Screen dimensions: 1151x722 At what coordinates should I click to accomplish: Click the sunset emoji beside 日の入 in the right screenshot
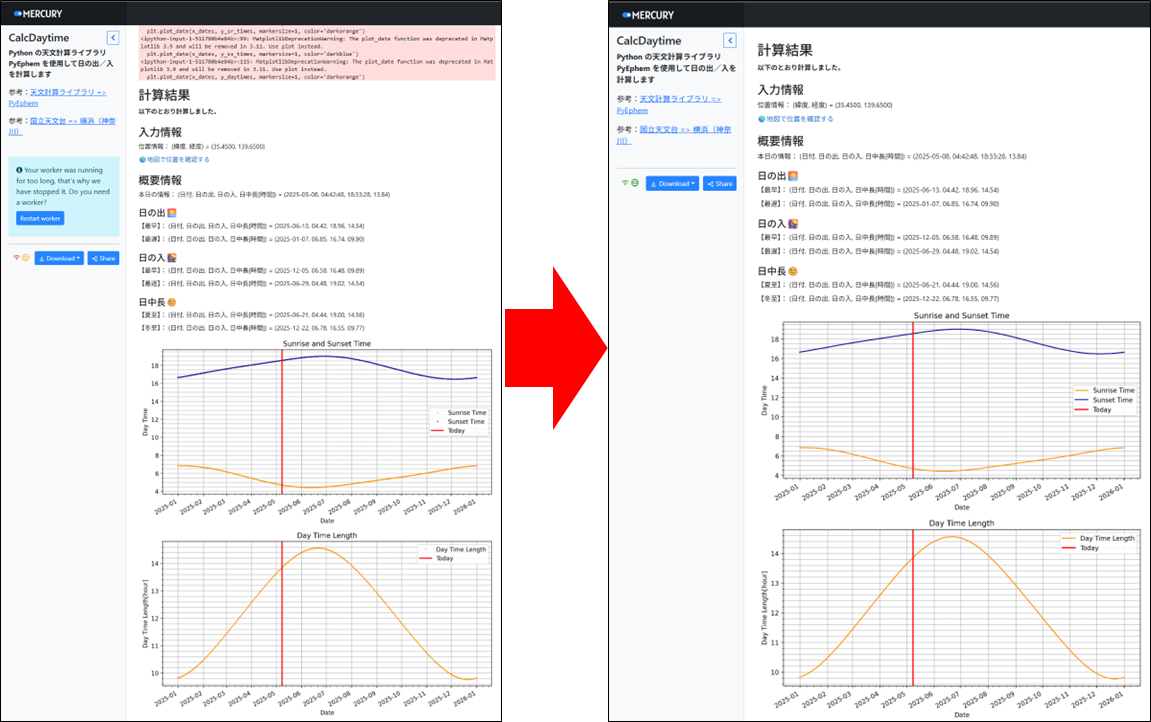point(793,224)
